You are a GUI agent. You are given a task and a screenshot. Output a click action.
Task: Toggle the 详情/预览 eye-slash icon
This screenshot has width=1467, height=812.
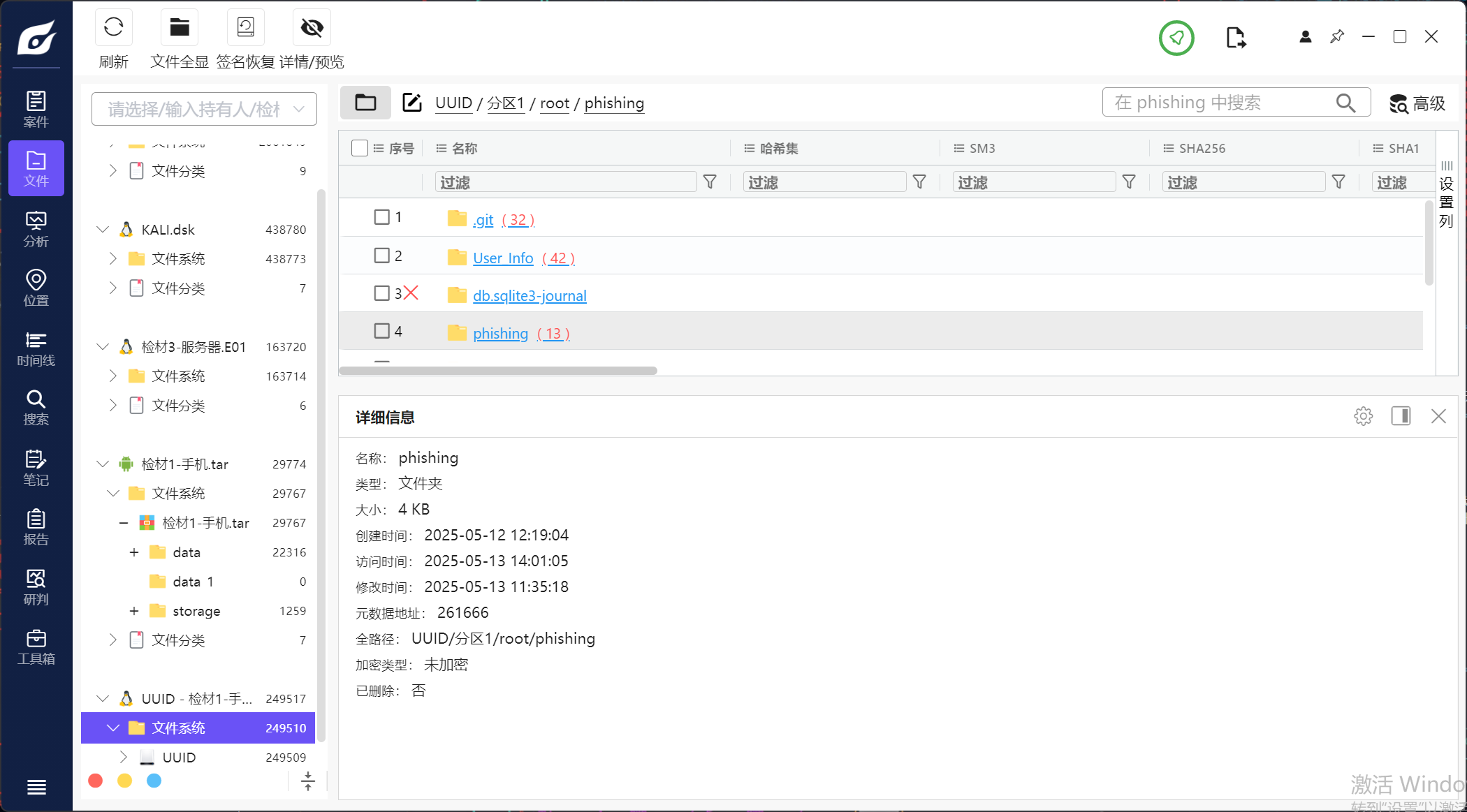pos(312,28)
